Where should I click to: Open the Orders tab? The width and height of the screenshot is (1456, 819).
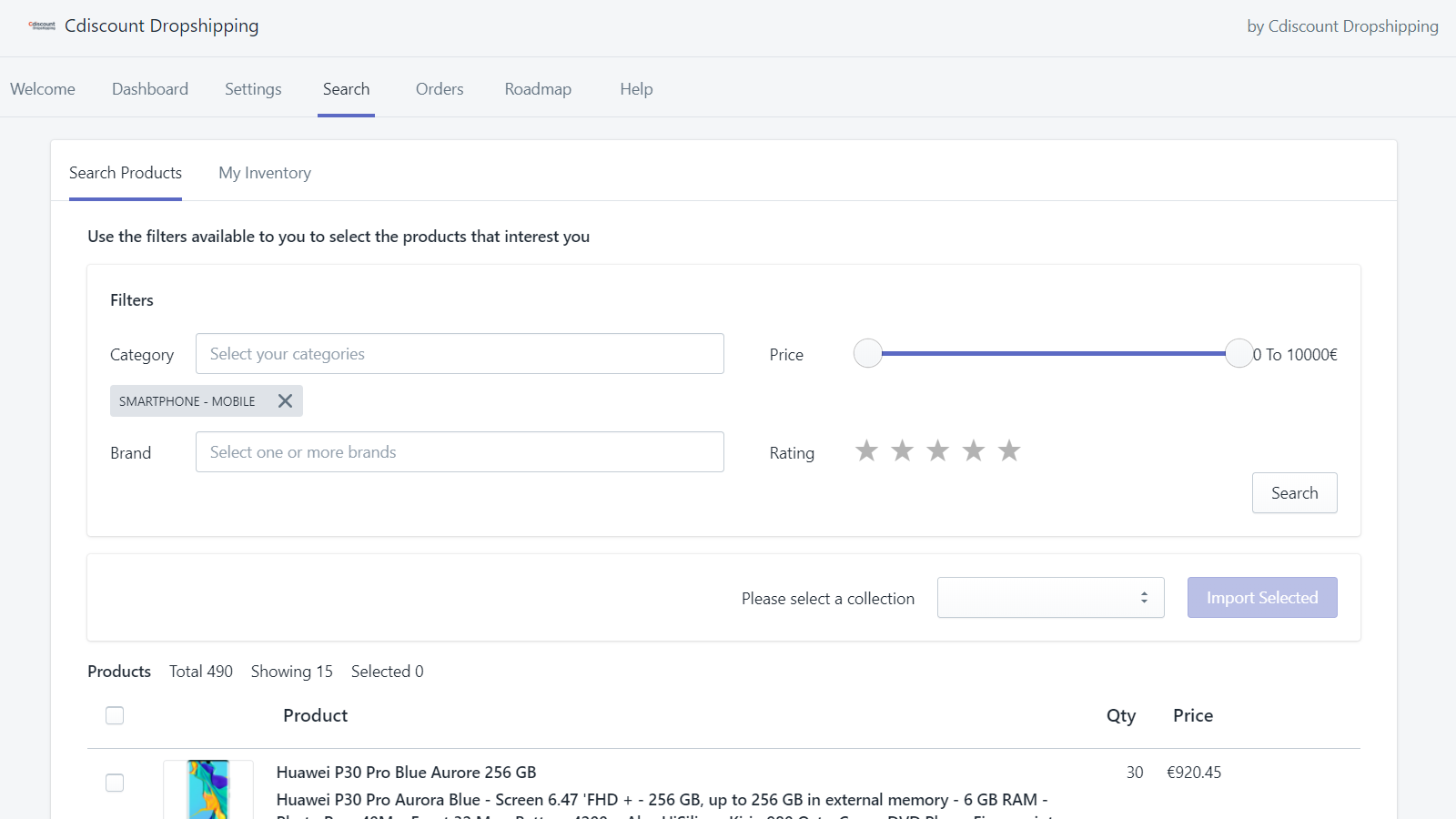coord(440,89)
